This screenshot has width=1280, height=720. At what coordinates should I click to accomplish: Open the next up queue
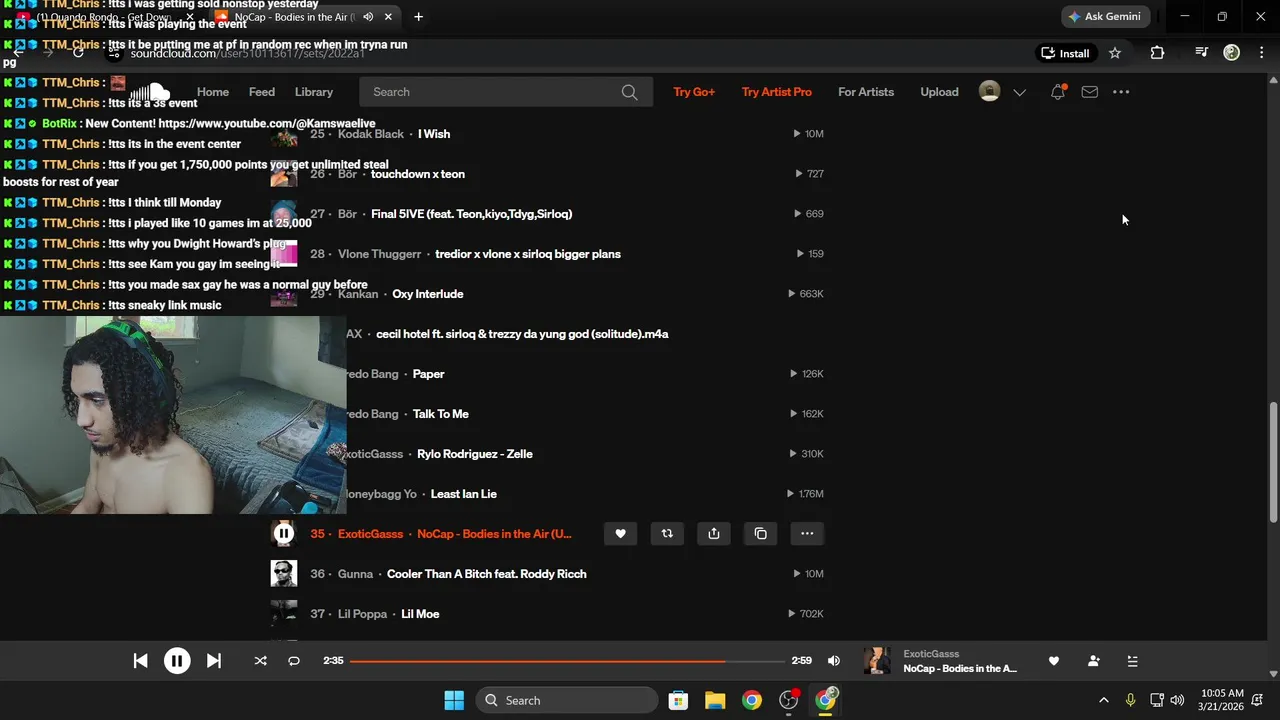pos(1132,661)
